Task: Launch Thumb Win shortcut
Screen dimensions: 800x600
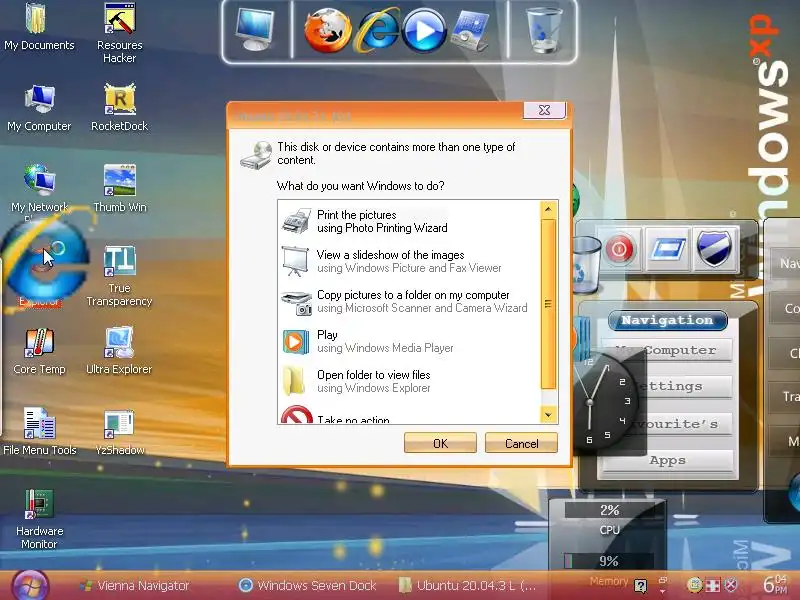Action: [x=119, y=188]
